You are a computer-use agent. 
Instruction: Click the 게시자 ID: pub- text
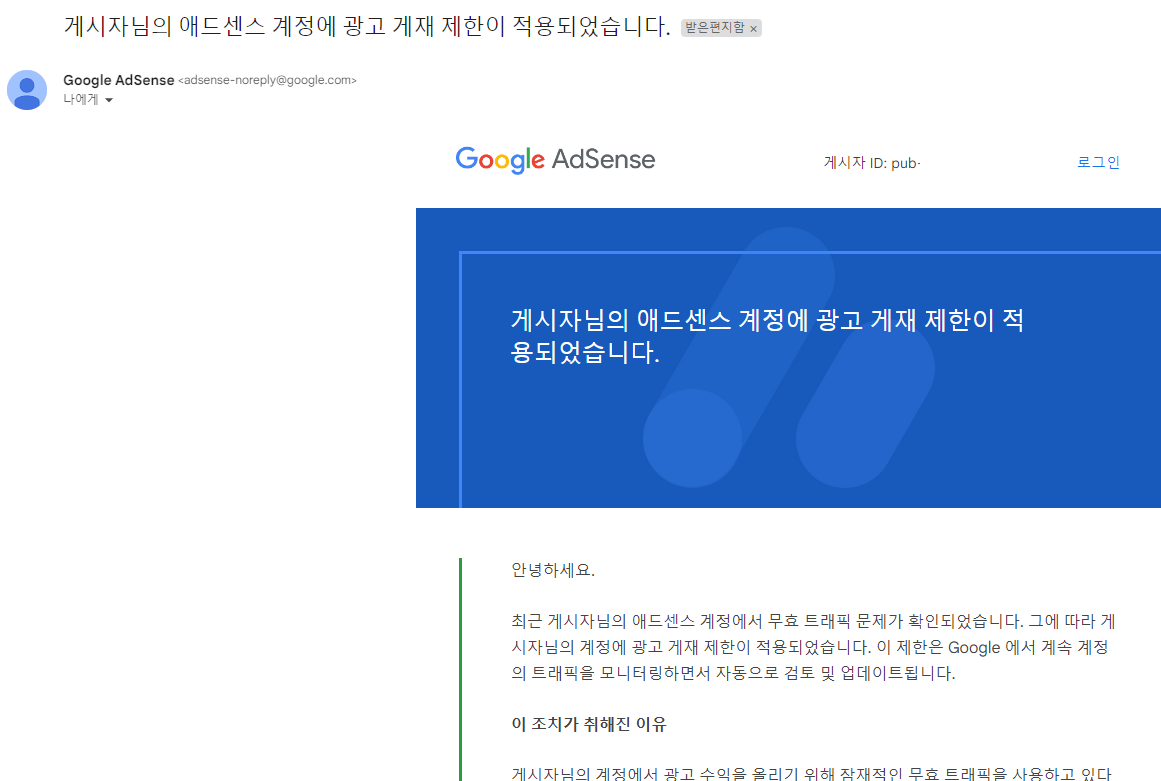tap(871, 163)
